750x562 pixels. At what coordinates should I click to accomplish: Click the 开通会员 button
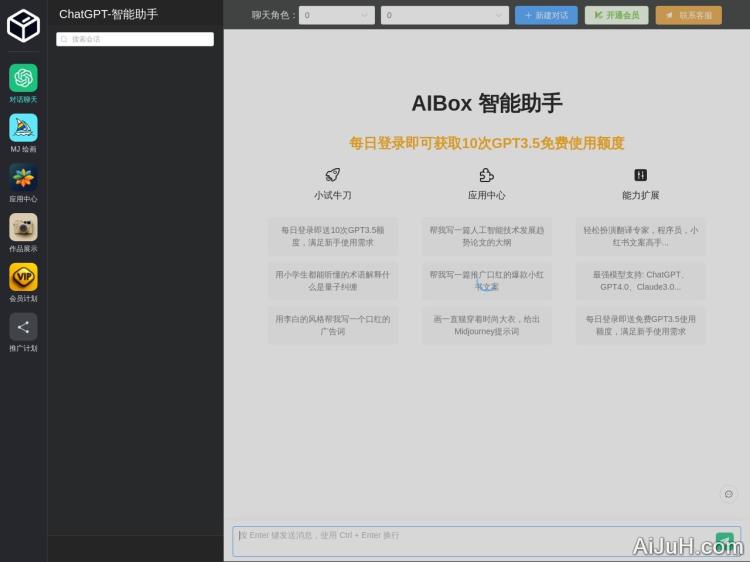617,15
